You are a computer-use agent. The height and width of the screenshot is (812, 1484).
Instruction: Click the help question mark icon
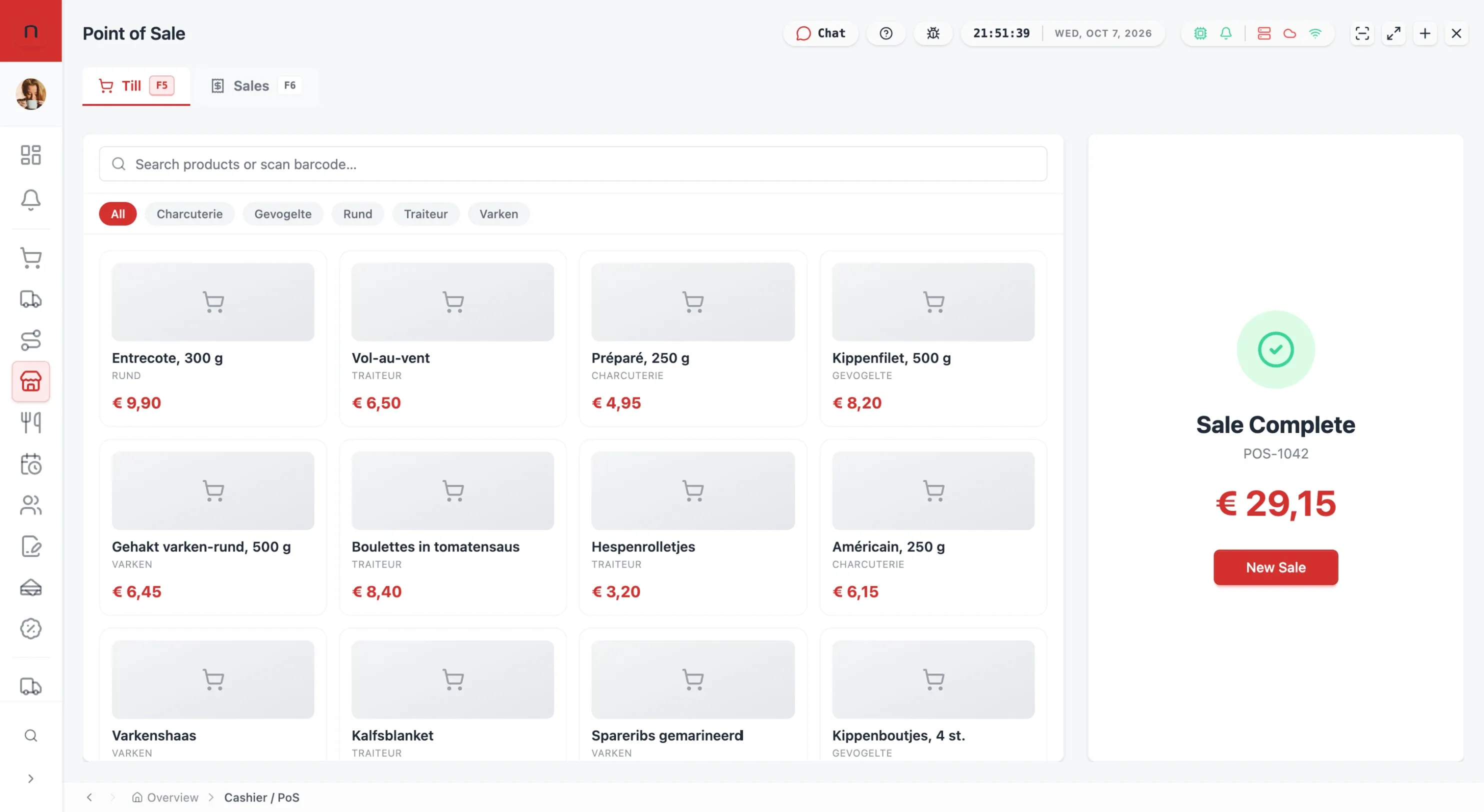886,33
